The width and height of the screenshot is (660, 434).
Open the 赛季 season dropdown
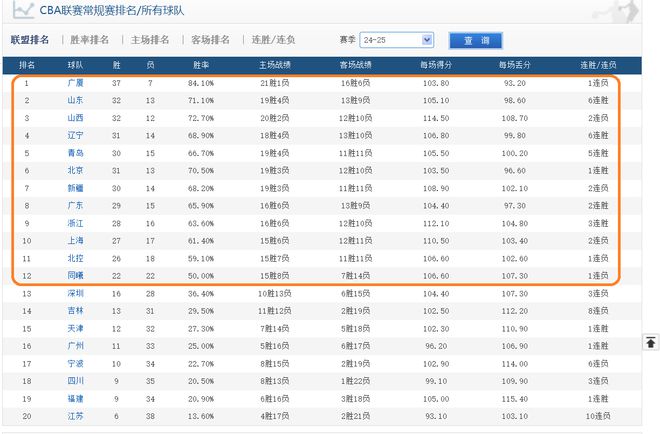397,40
